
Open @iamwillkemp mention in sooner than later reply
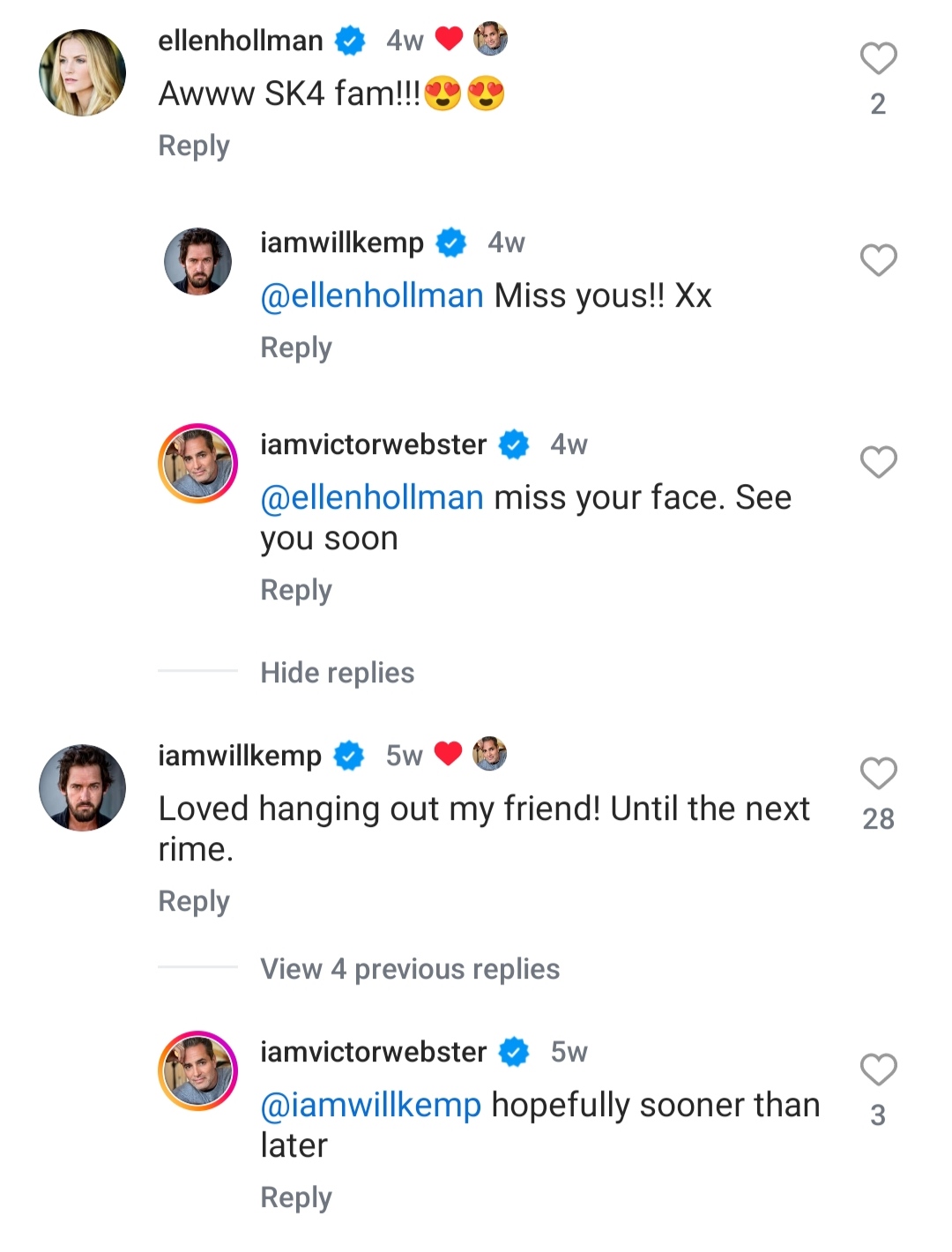pyautogui.click(x=371, y=1105)
